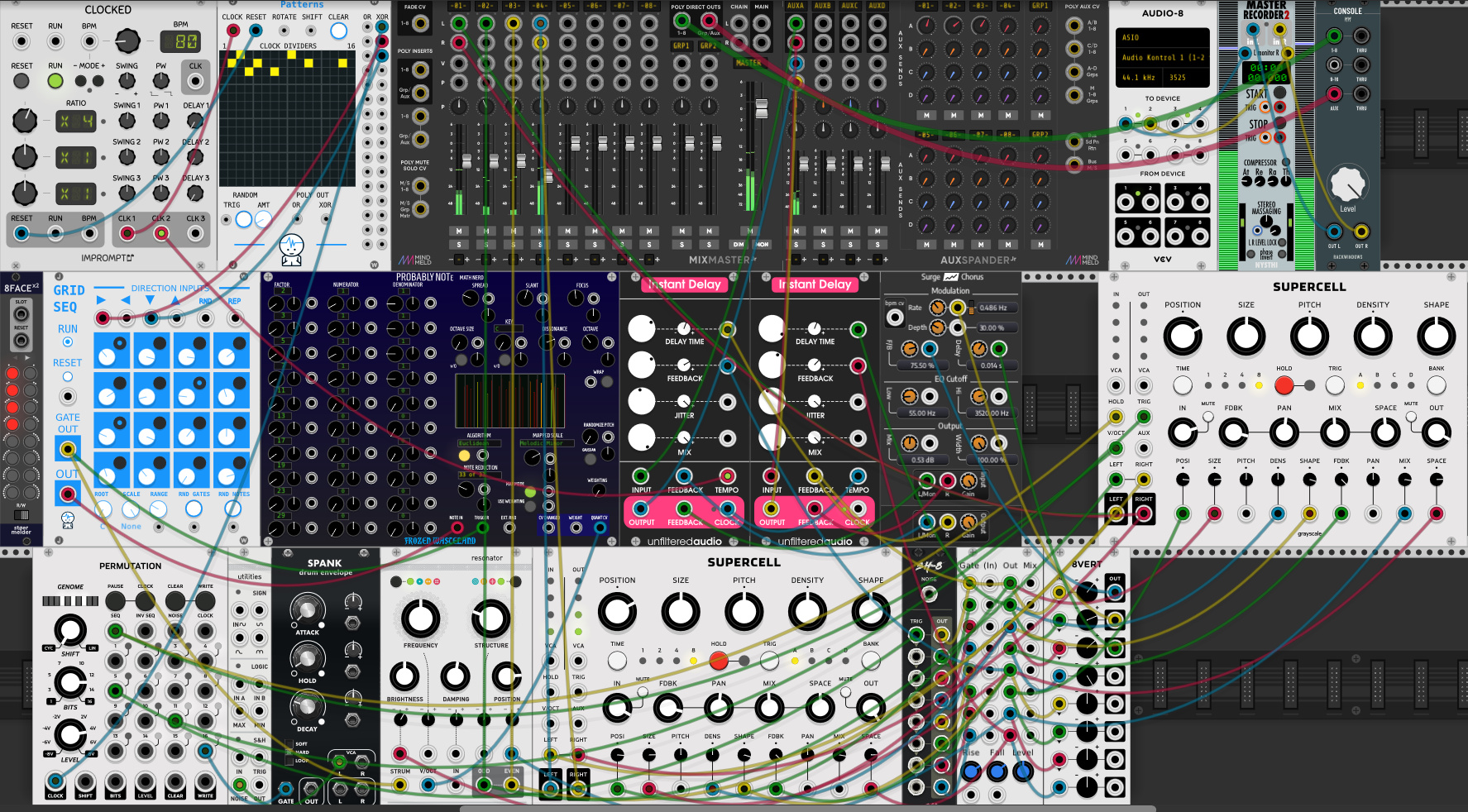Click the RATIO display showing X 4

point(76,122)
